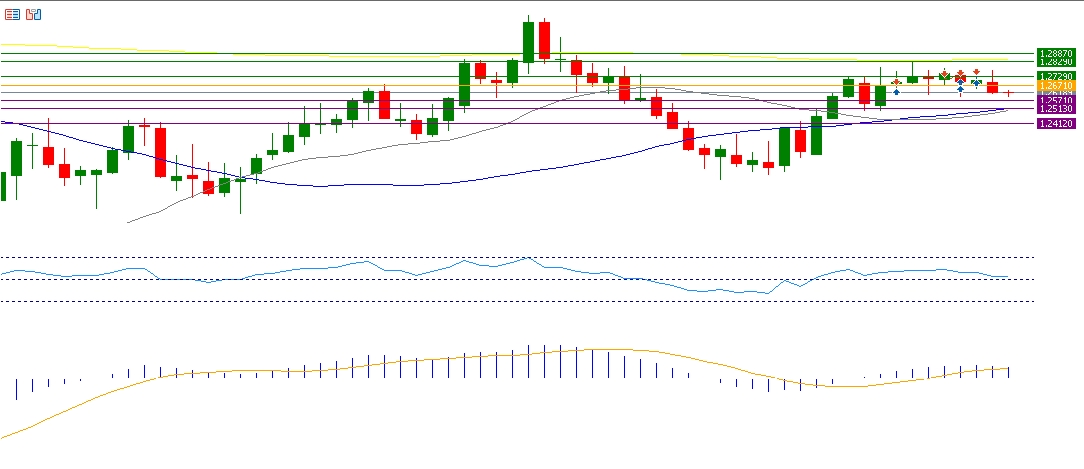This screenshot has width=1084, height=469.
Task: Click the red-blue Depth of Market list icon
Action: click(x=13, y=15)
